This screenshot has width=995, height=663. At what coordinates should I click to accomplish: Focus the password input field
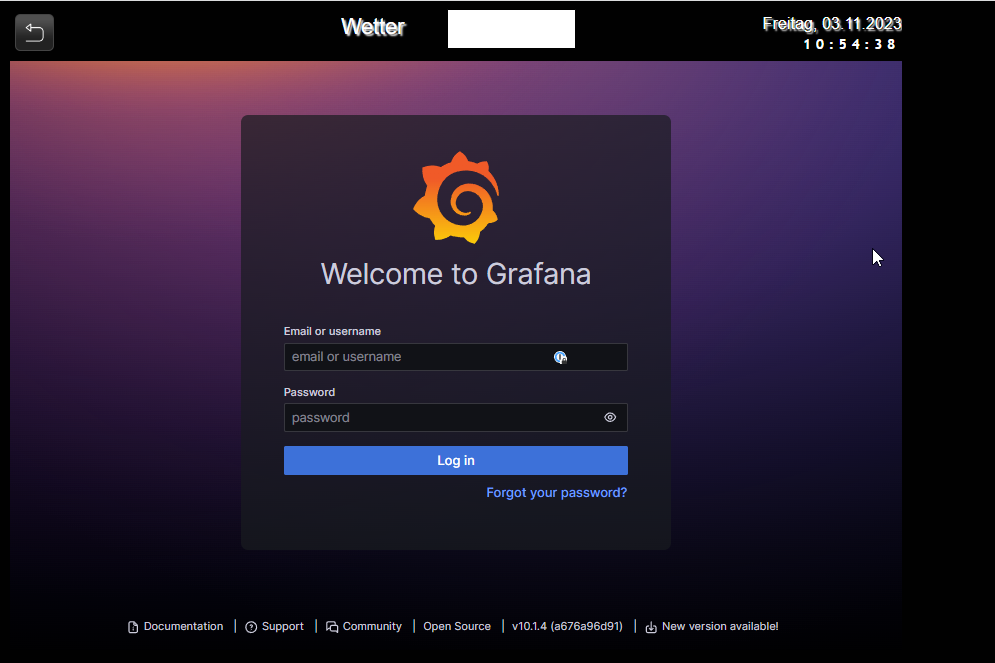(456, 417)
